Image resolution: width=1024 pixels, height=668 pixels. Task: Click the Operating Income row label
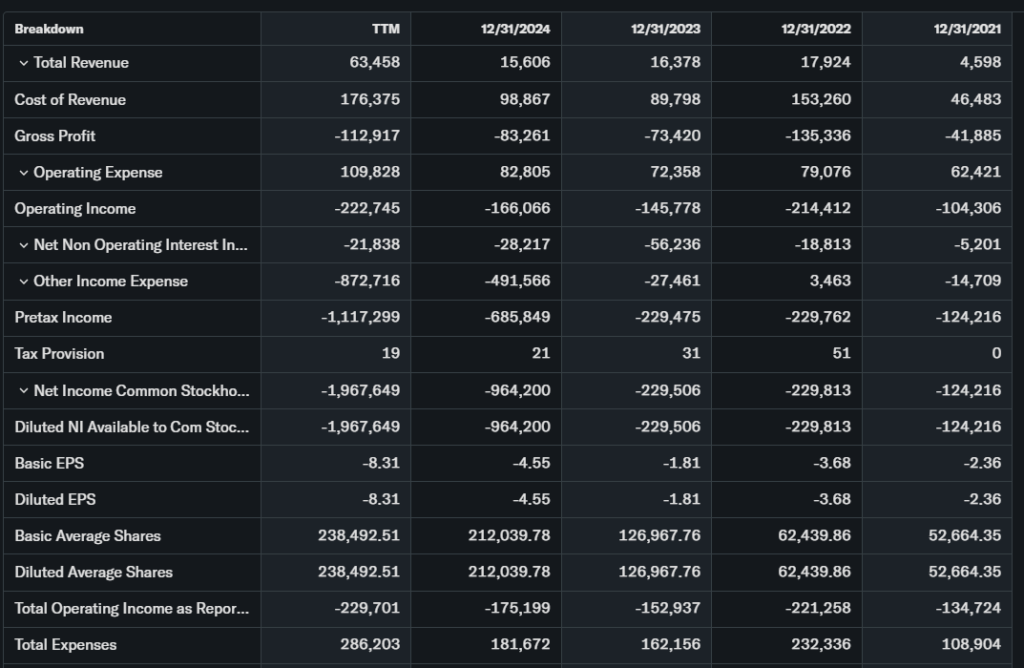point(75,209)
